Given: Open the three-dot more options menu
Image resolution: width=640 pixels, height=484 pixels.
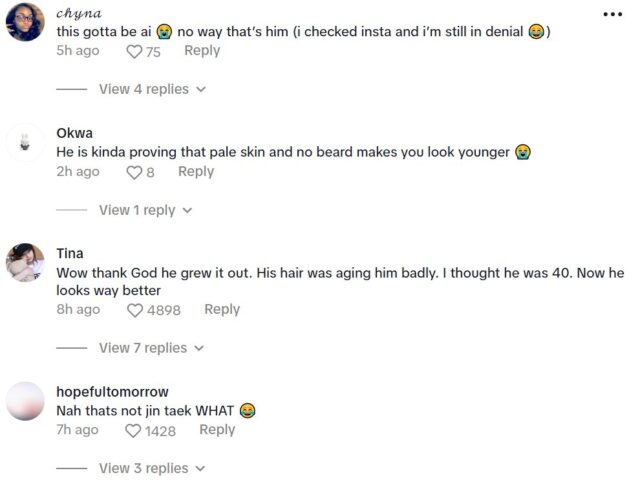Looking at the screenshot, I should [612, 14].
